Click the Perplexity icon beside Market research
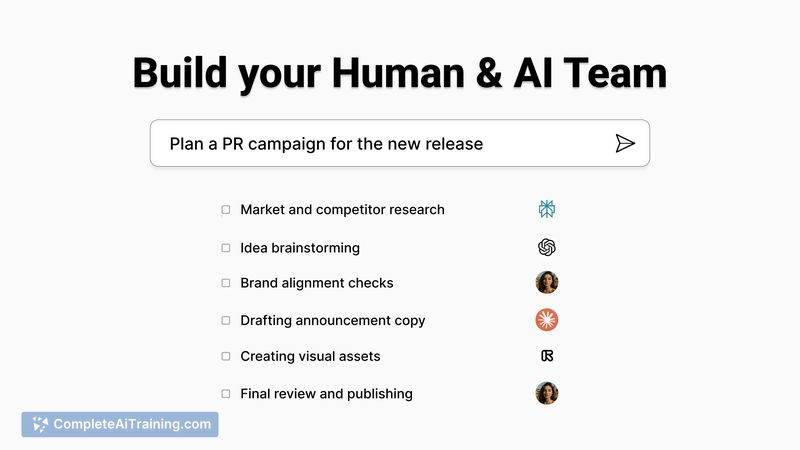This screenshot has width=800, height=450. tap(546, 209)
